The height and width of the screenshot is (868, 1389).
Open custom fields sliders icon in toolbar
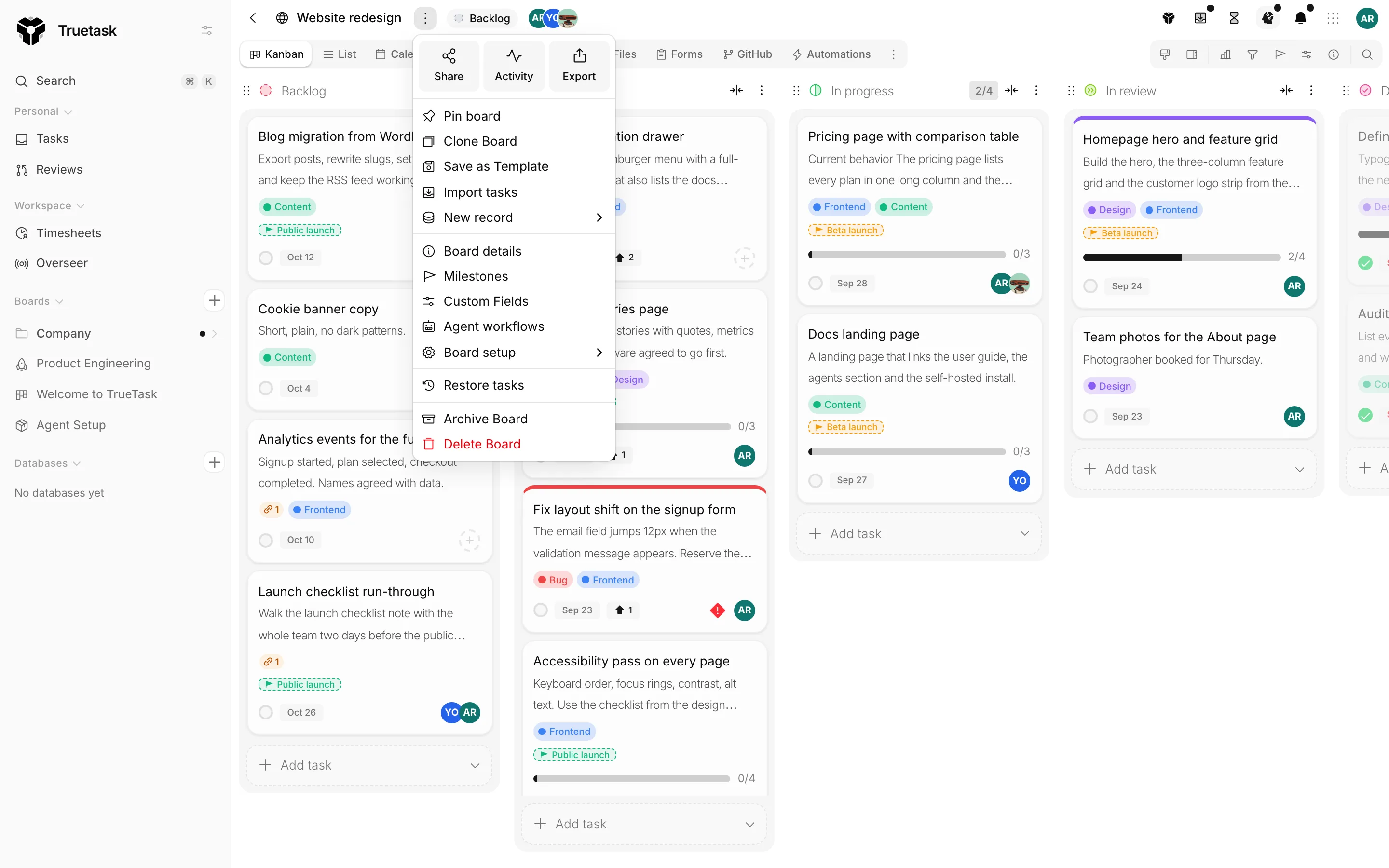[x=1307, y=54]
